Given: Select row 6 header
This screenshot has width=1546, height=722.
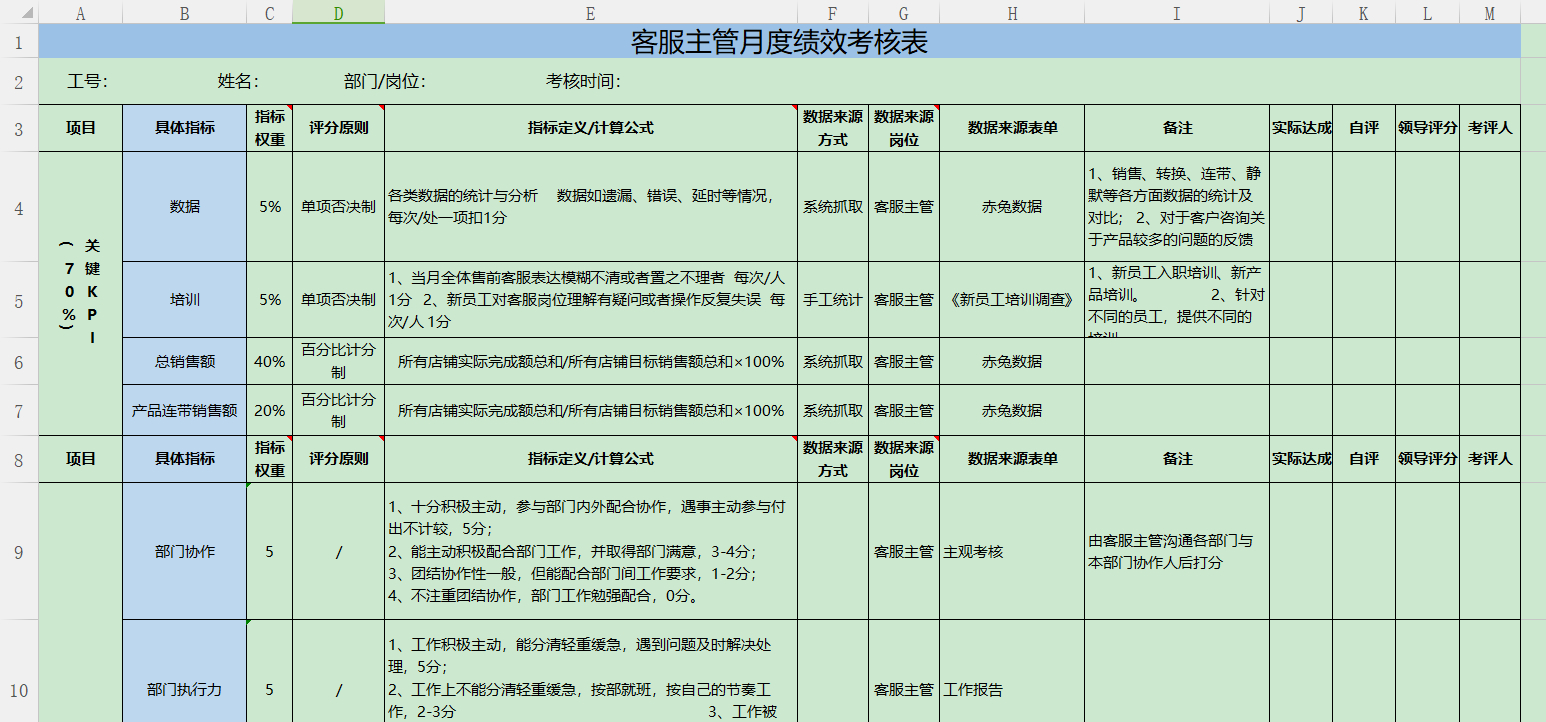Looking at the screenshot, I should 19,361.
